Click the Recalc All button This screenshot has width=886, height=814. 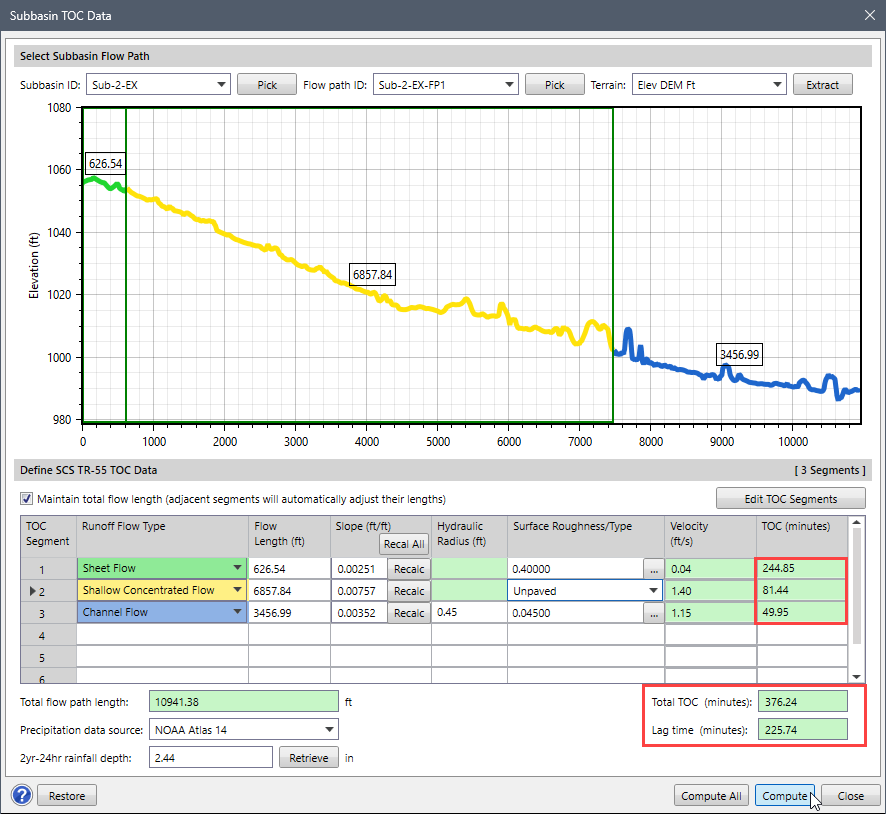pyautogui.click(x=404, y=544)
